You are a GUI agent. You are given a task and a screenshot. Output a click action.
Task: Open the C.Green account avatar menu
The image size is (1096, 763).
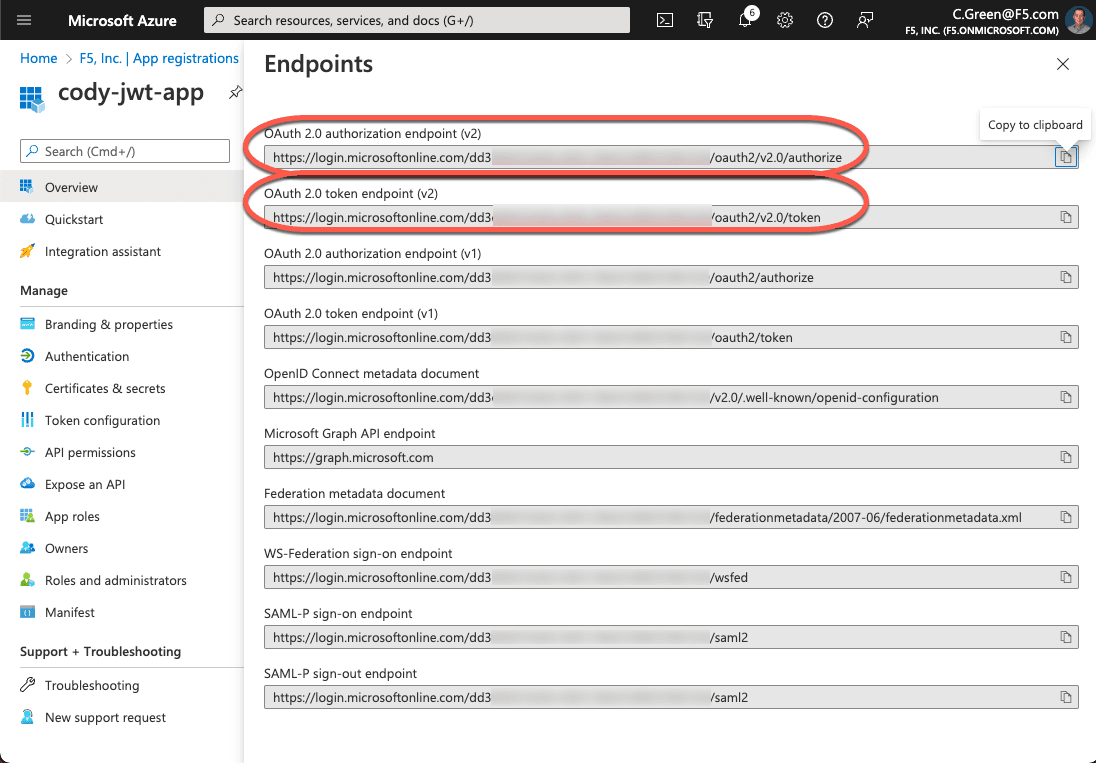(x=1078, y=20)
